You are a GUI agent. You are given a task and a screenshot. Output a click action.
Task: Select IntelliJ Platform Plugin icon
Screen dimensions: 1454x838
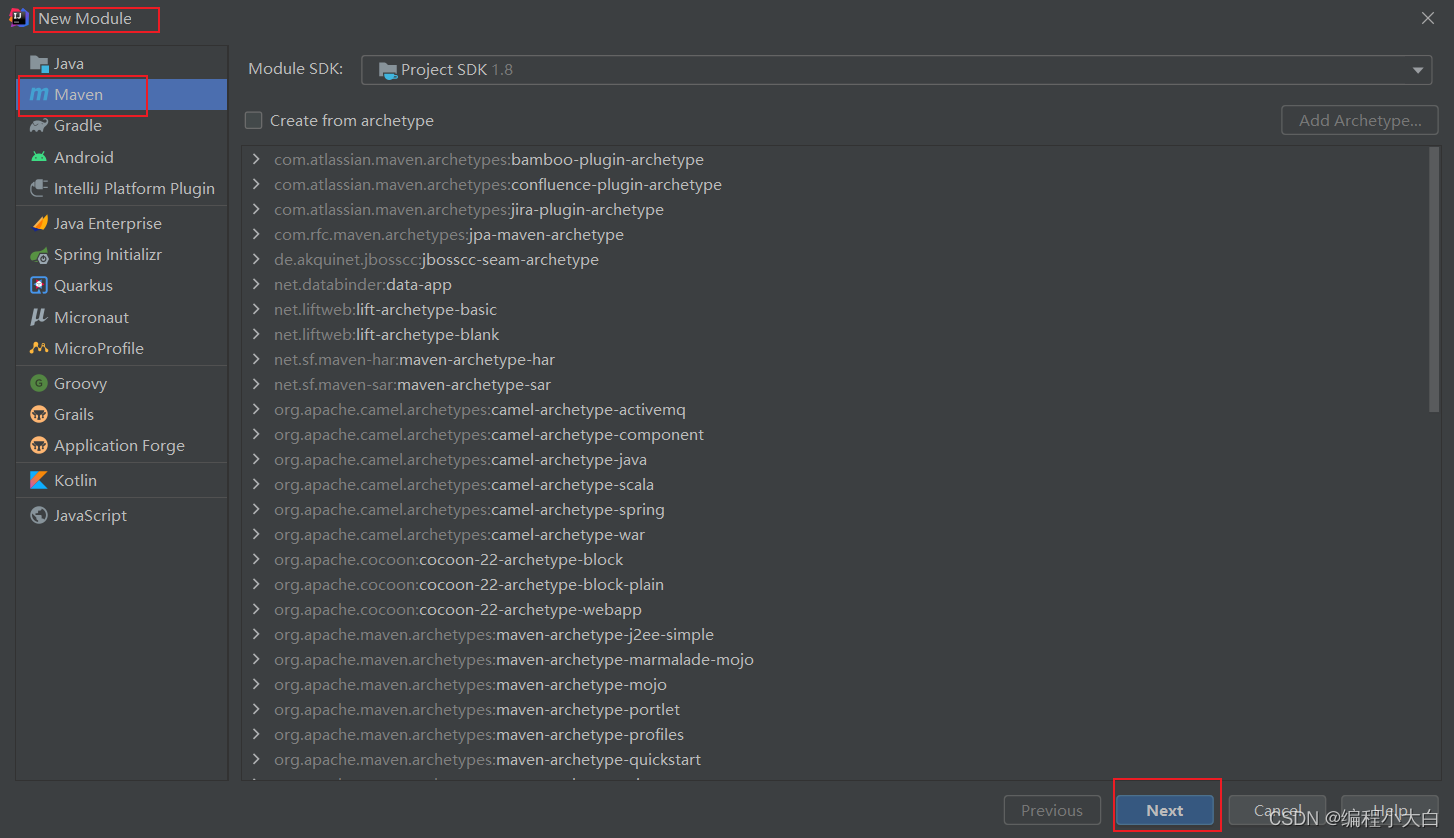click(39, 188)
